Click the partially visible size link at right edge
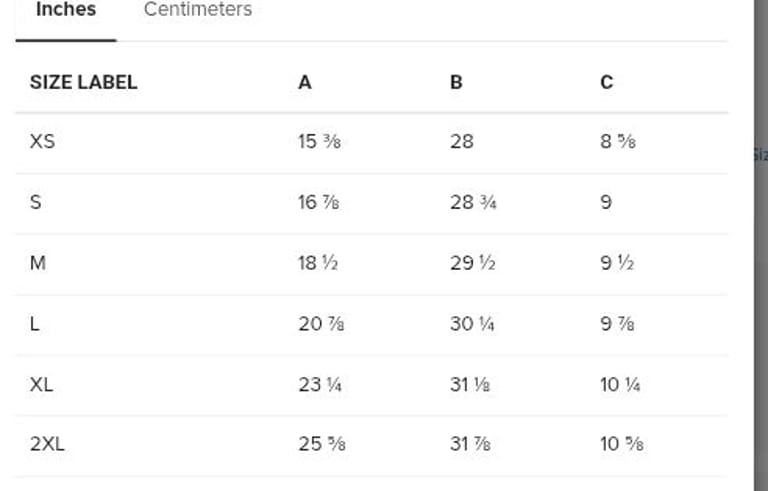This screenshot has width=768, height=491. 759,155
